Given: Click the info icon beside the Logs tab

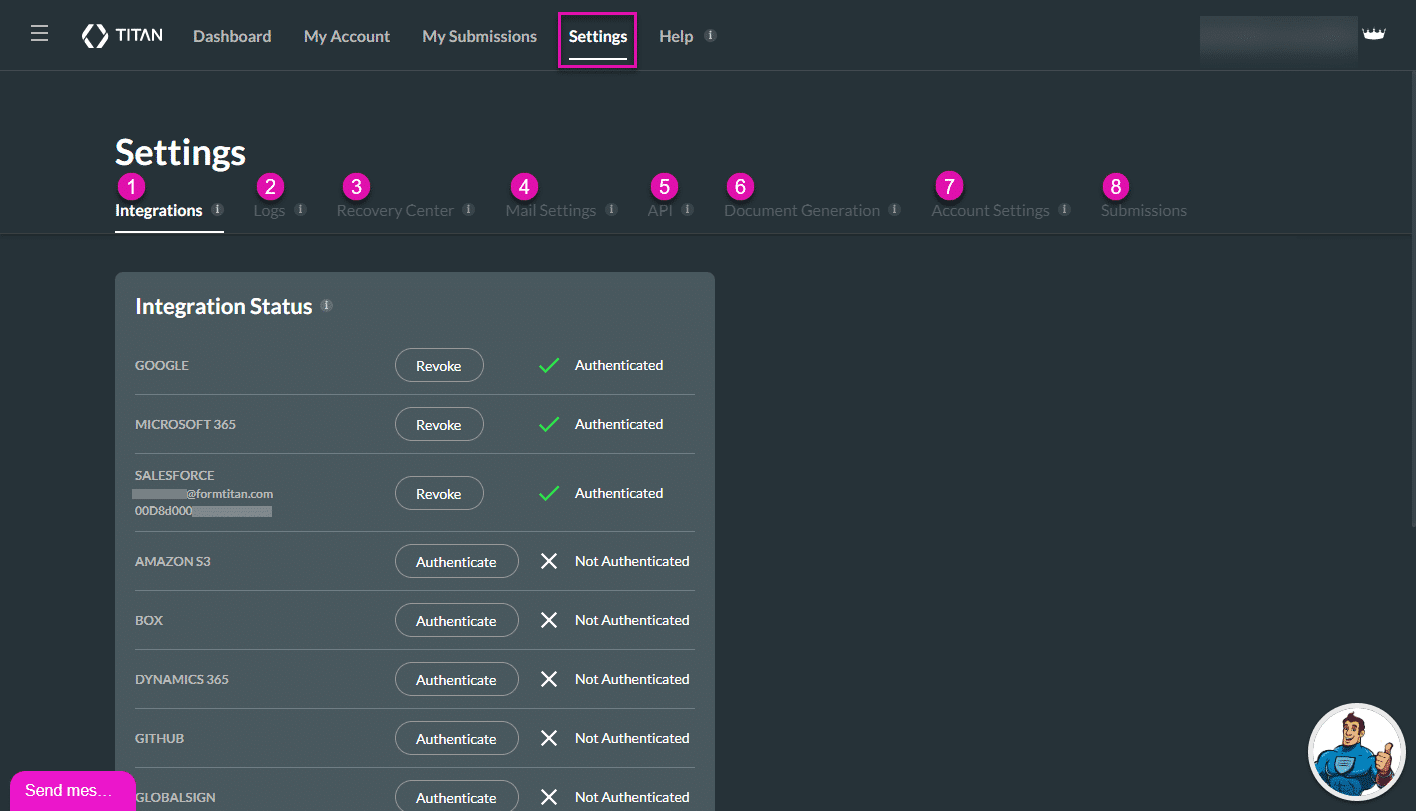Looking at the screenshot, I should tap(302, 210).
